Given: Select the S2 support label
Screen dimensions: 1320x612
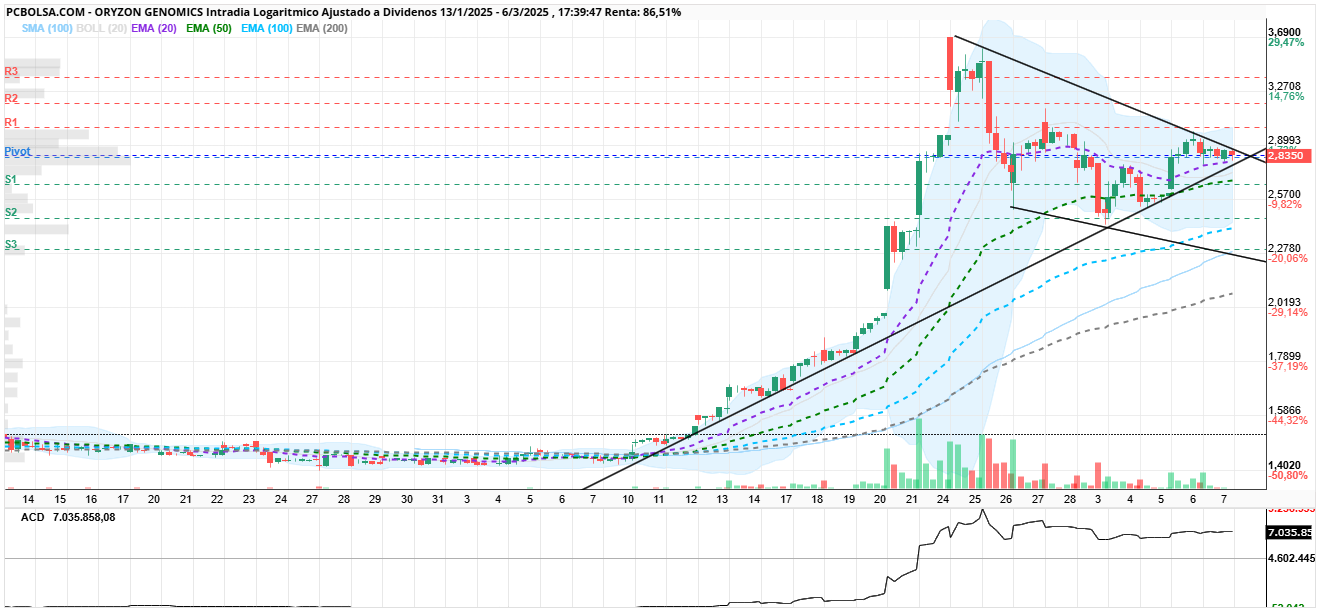Looking at the screenshot, I should click(x=11, y=212).
